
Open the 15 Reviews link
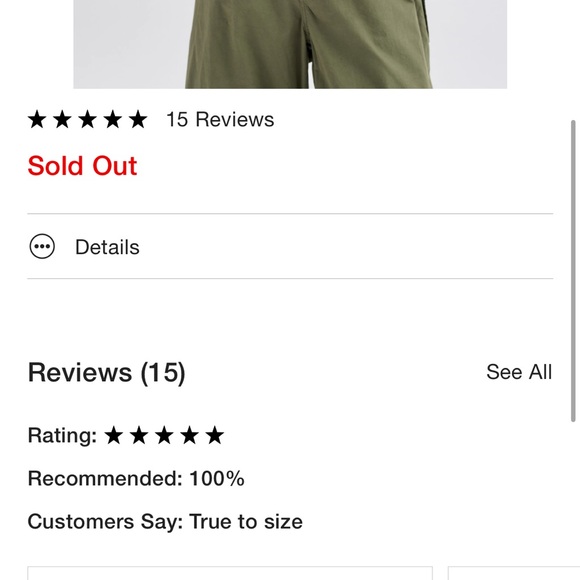pyautogui.click(x=220, y=119)
